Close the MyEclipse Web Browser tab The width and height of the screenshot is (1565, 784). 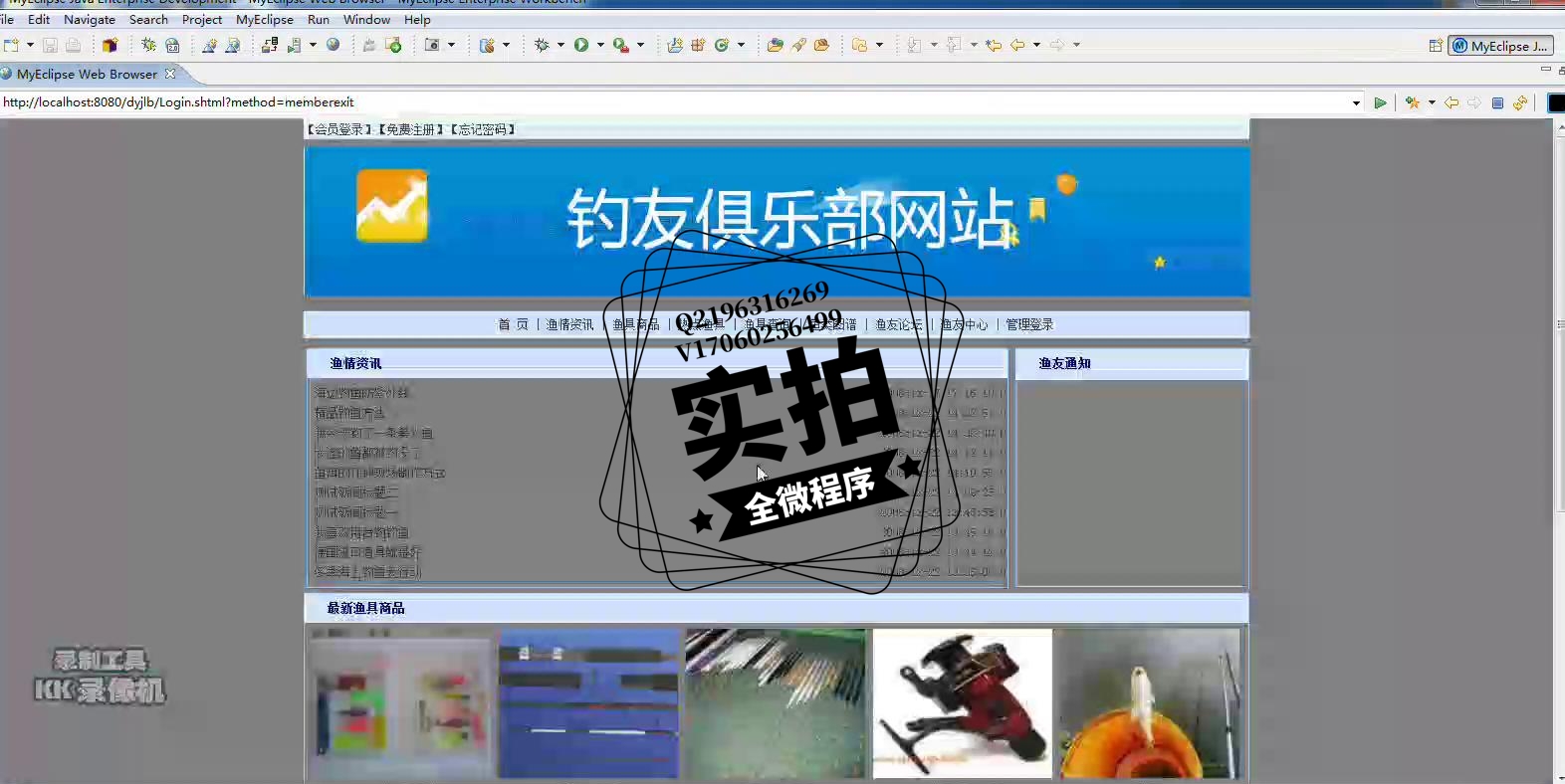[x=170, y=74]
